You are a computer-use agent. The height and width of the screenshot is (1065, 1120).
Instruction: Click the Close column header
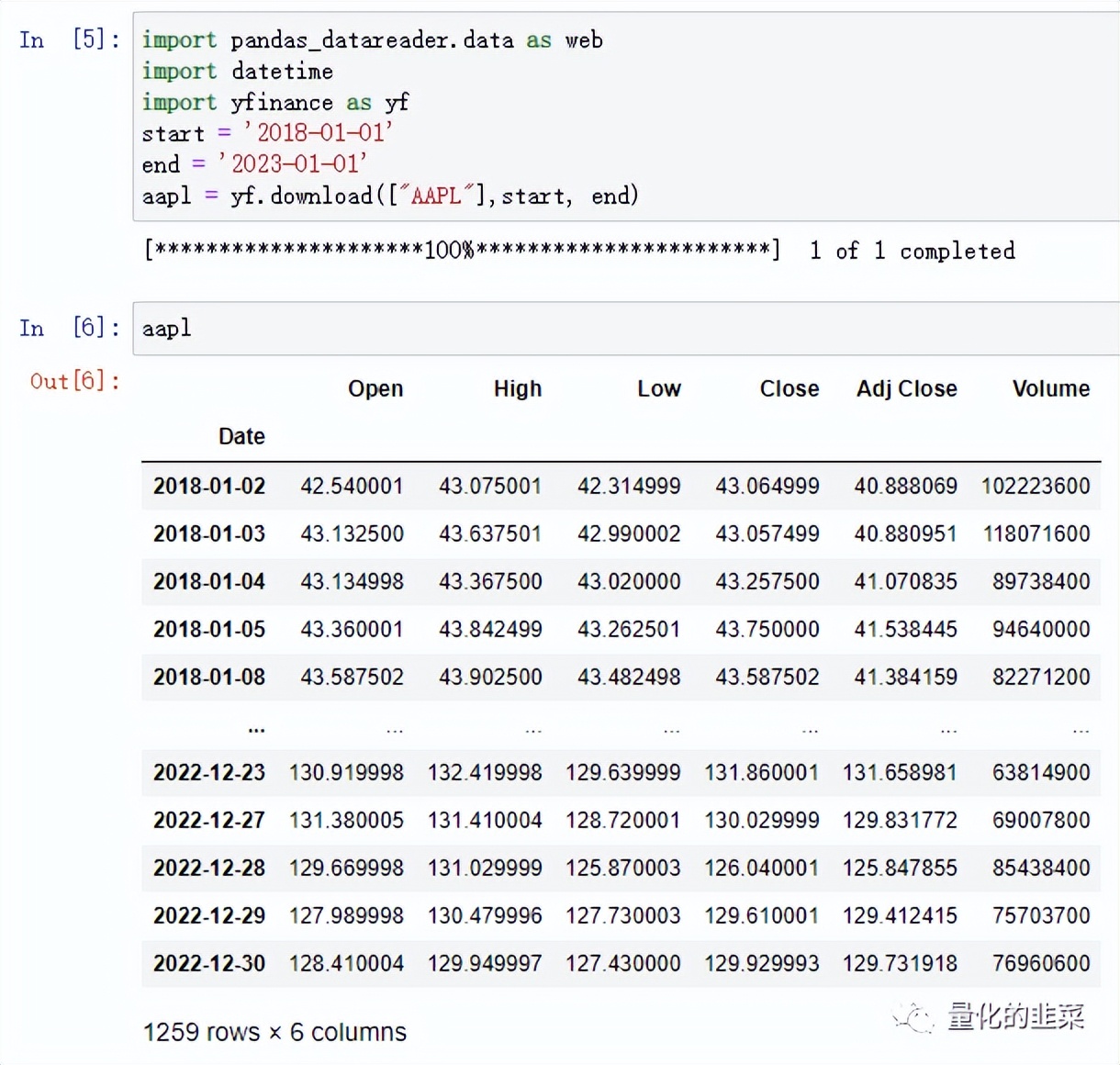pos(790,388)
